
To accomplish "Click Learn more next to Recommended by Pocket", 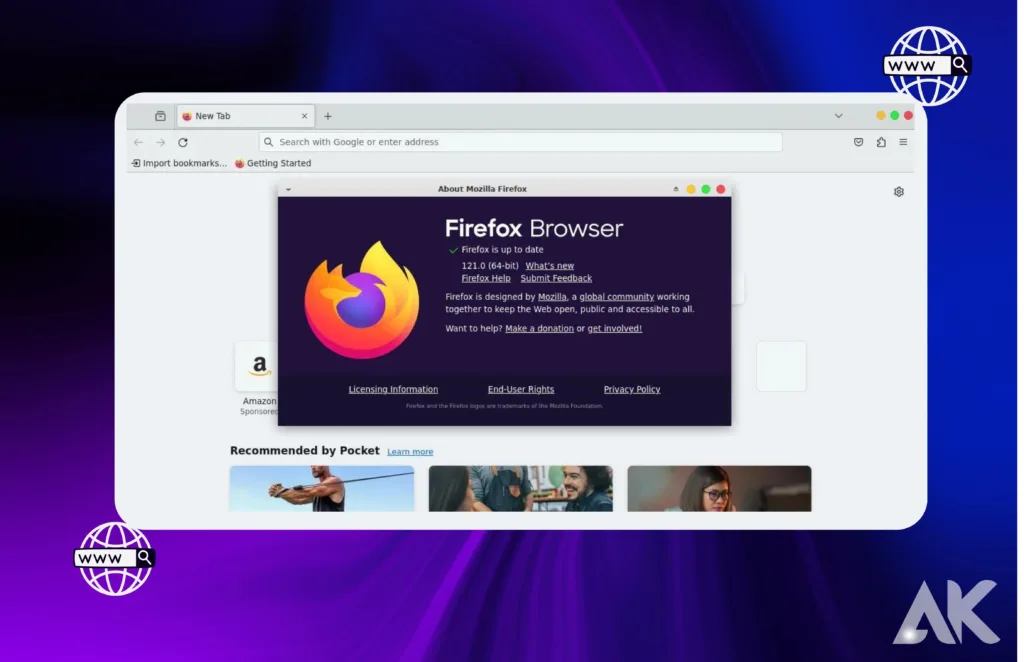I will tap(410, 451).
